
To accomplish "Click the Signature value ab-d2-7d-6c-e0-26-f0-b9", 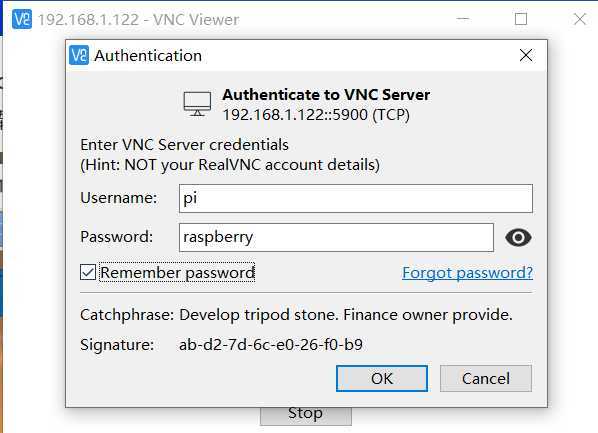I will (x=271, y=344).
